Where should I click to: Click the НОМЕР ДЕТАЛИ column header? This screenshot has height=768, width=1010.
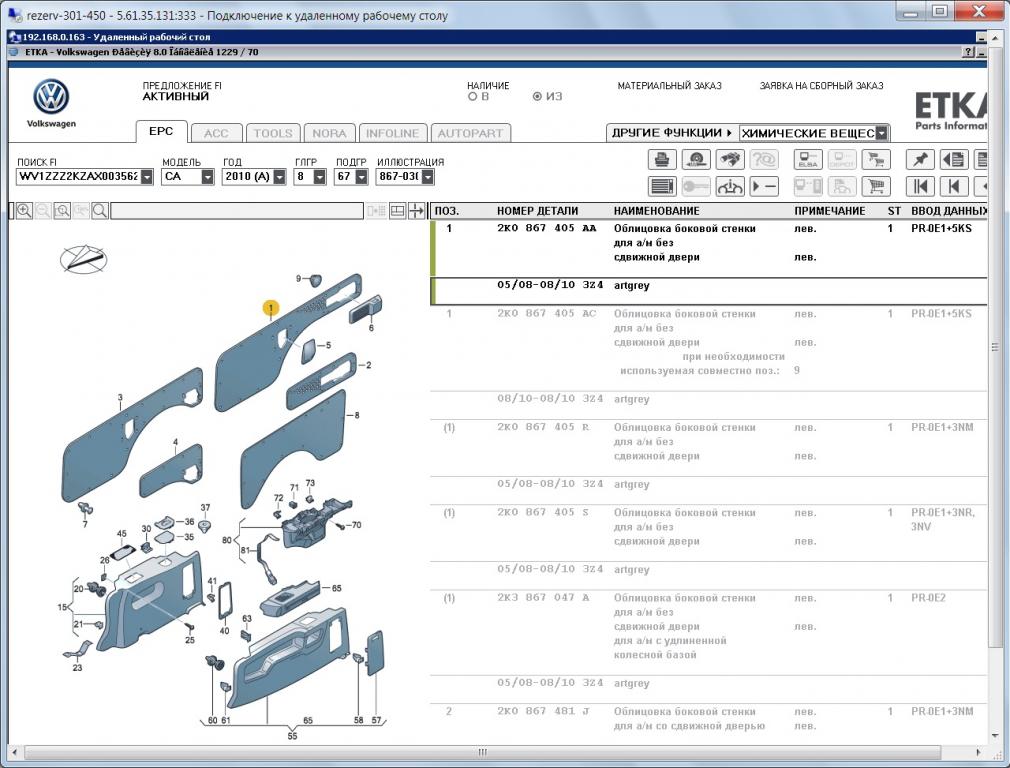[x=537, y=211]
